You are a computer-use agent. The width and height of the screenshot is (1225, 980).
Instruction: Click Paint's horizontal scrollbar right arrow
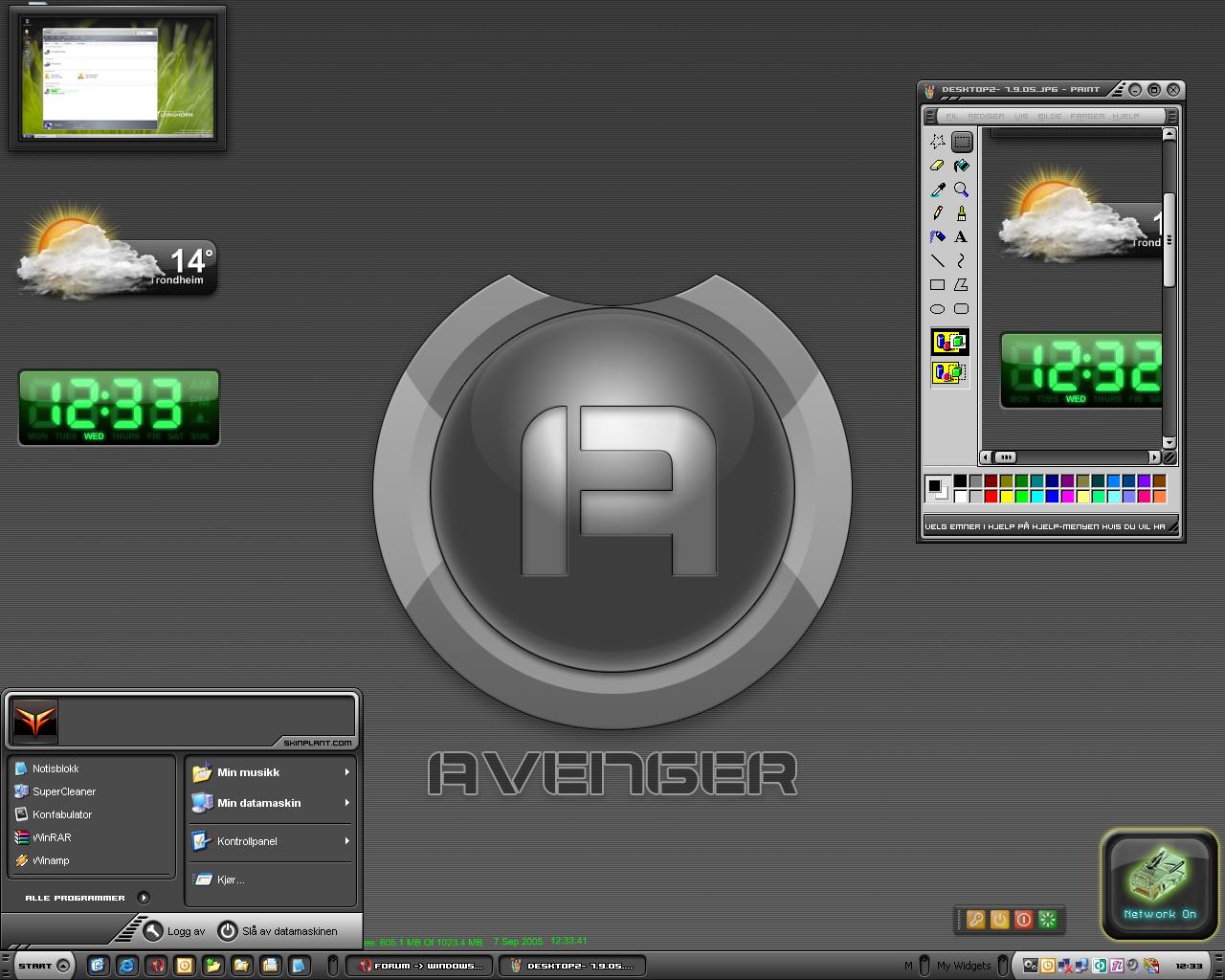tap(1154, 457)
